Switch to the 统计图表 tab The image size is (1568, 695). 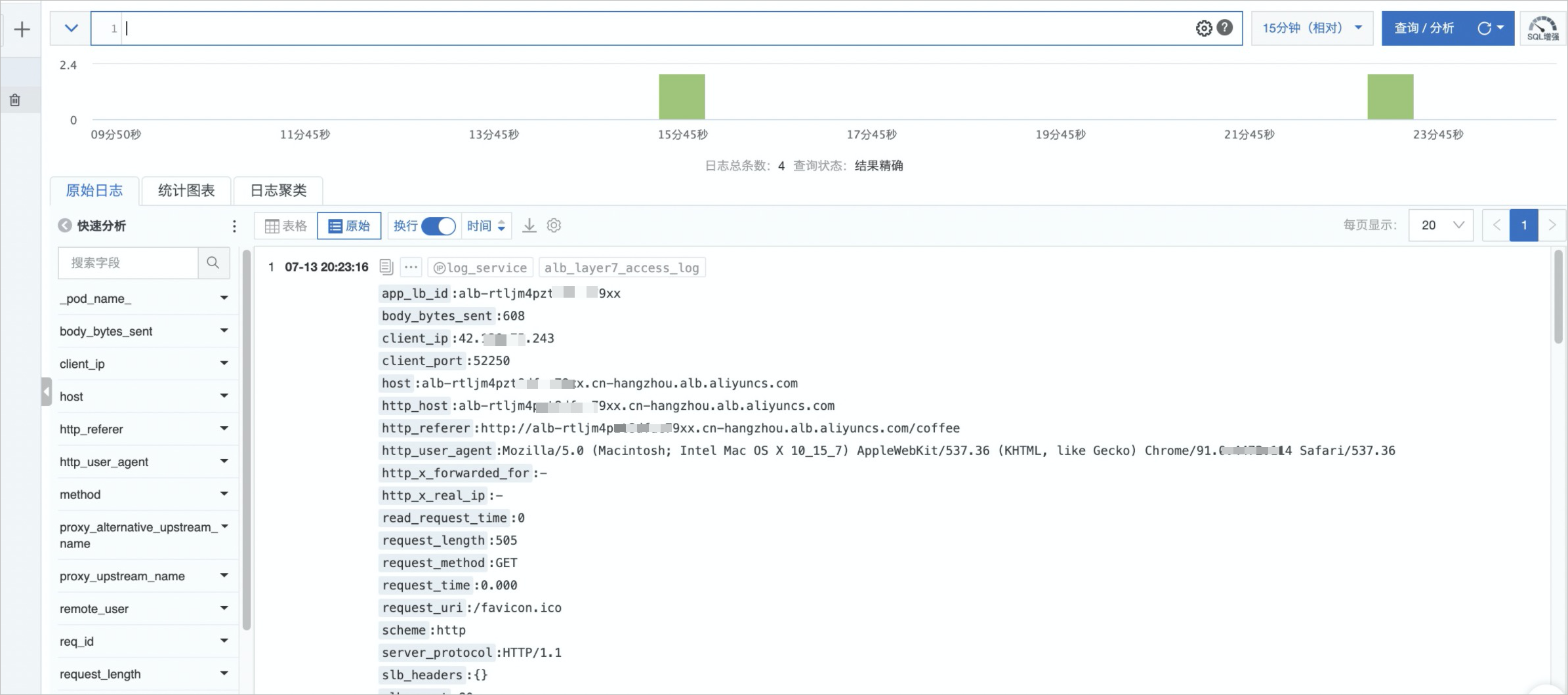[186, 191]
